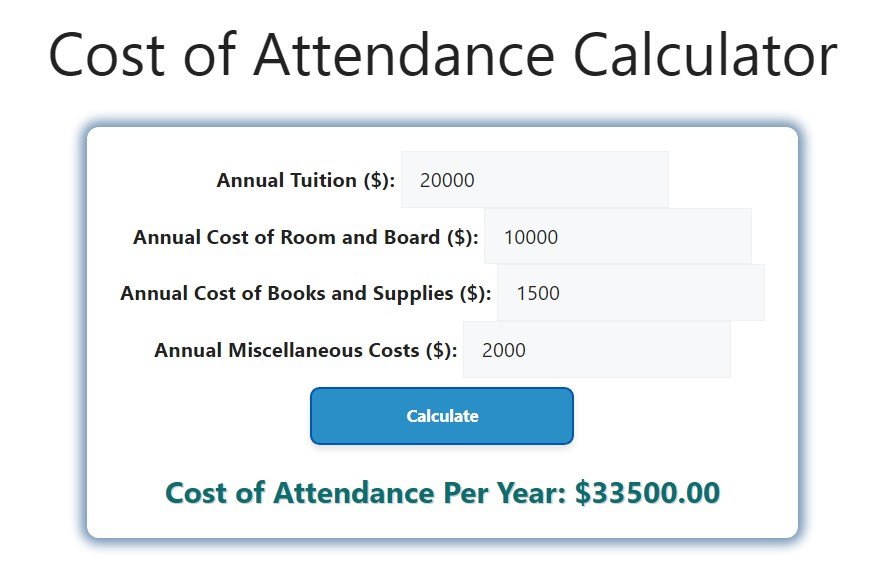Focus the Room and Board cost field
The image size is (887, 576).
[x=617, y=237]
